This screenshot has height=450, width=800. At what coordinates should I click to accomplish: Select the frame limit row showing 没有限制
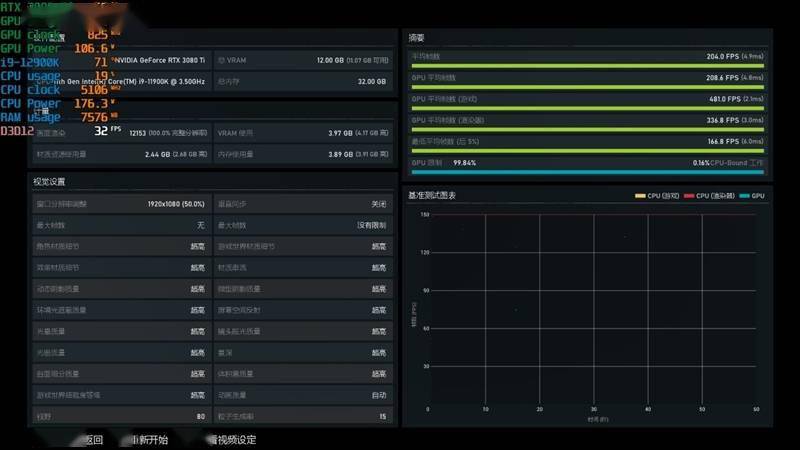tap(302, 225)
